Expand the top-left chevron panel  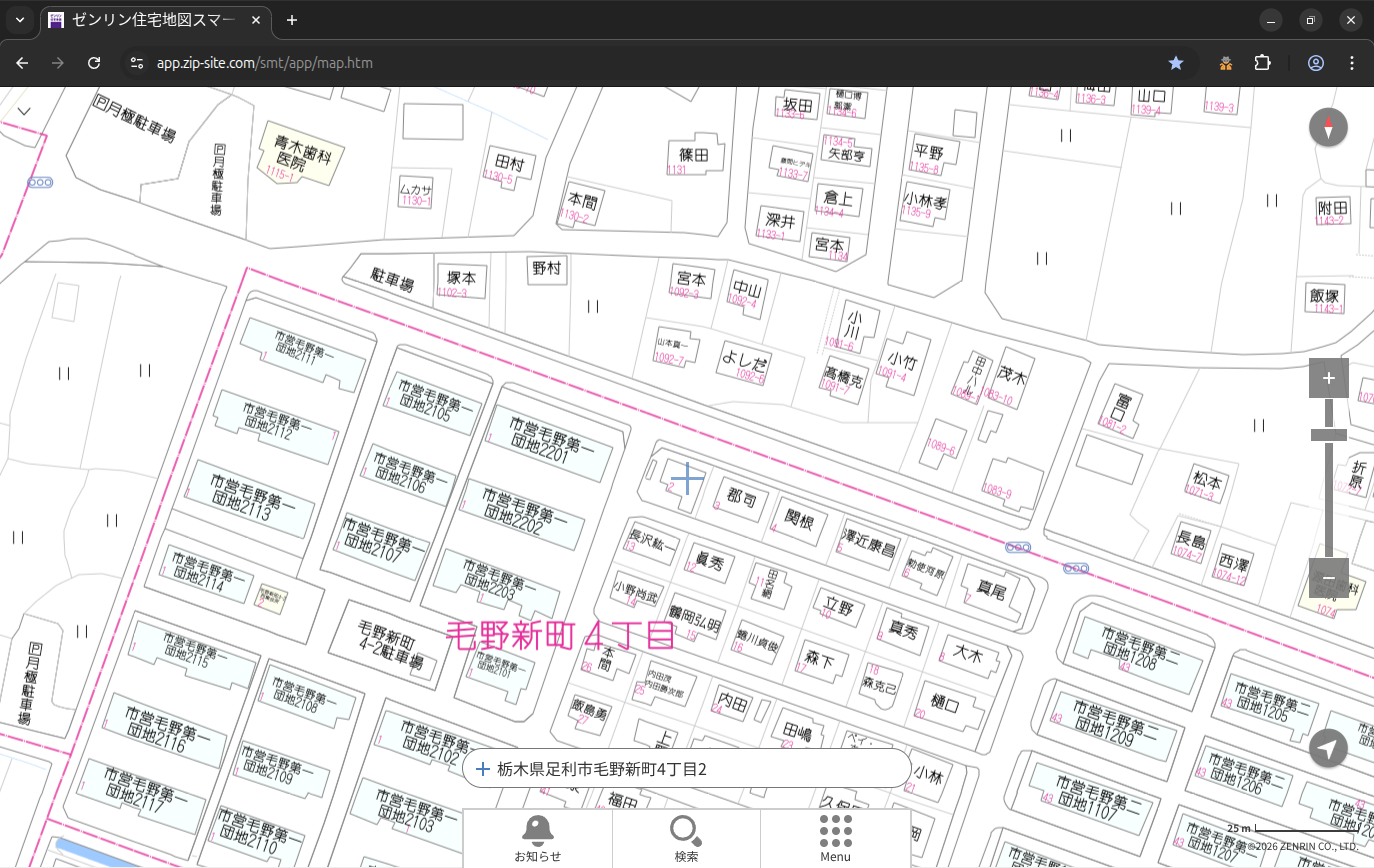click(x=24, y=111)
